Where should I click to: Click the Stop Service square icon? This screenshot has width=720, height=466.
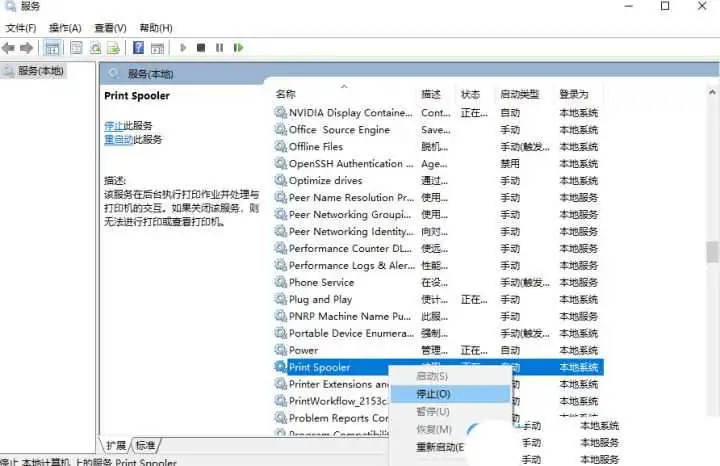[x=201, y=47]
